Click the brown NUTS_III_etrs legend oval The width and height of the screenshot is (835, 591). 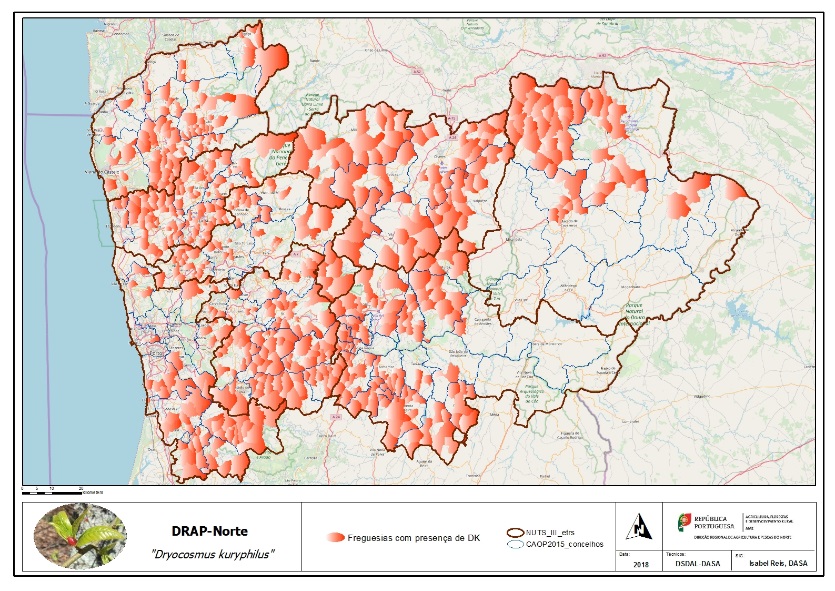(x=515, y=532)
